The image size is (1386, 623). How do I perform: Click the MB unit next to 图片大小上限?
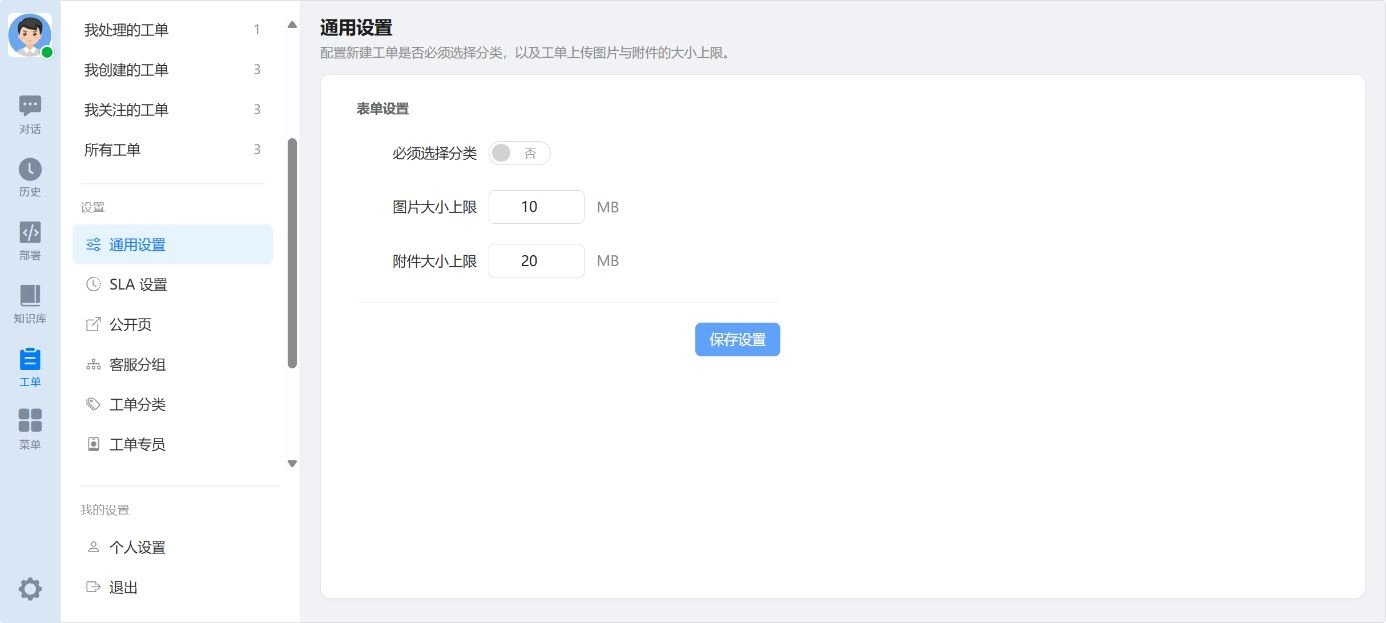608,207
